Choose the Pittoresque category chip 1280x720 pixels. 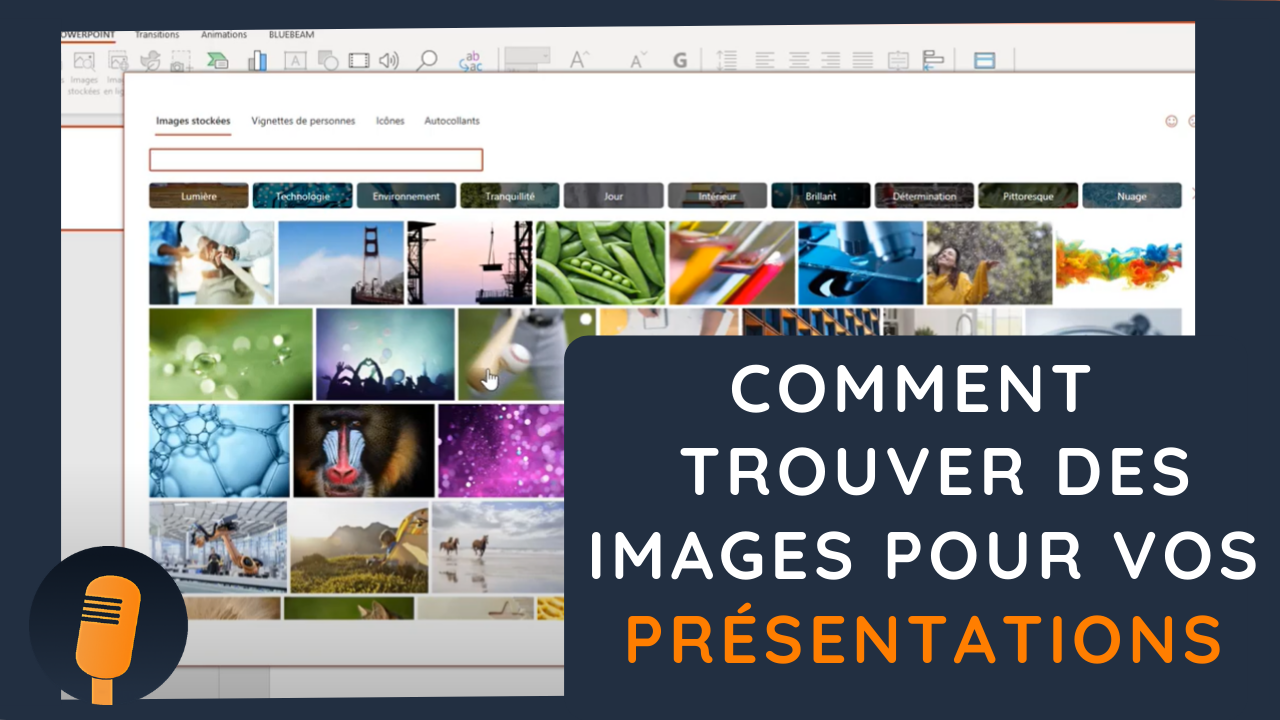tap(1028, 196)
